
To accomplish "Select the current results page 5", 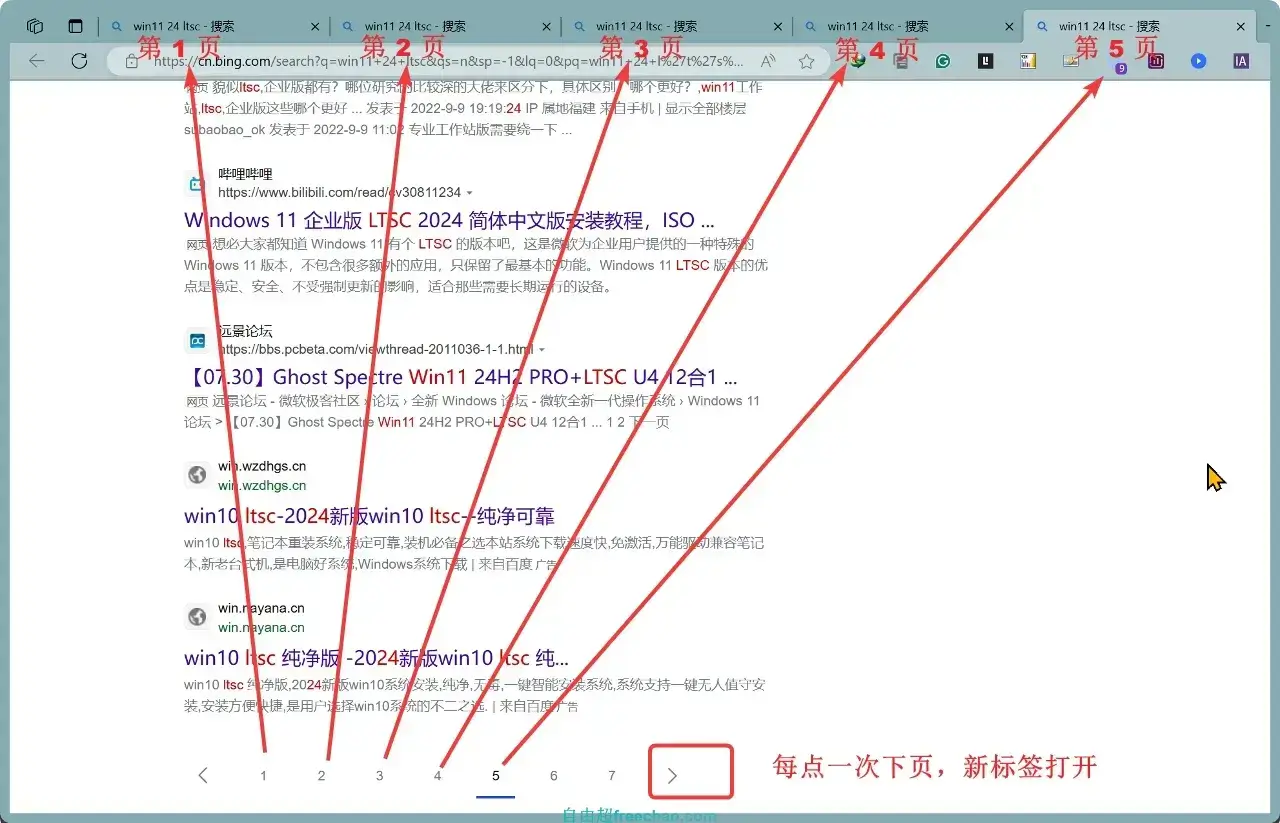I will [x=495, y=775].
